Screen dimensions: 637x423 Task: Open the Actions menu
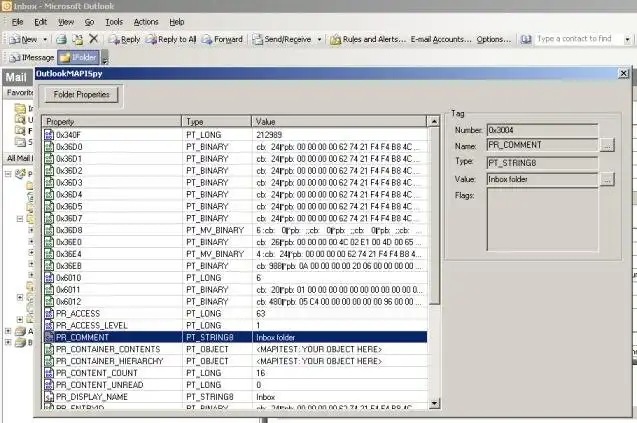[x=146, y=22]
